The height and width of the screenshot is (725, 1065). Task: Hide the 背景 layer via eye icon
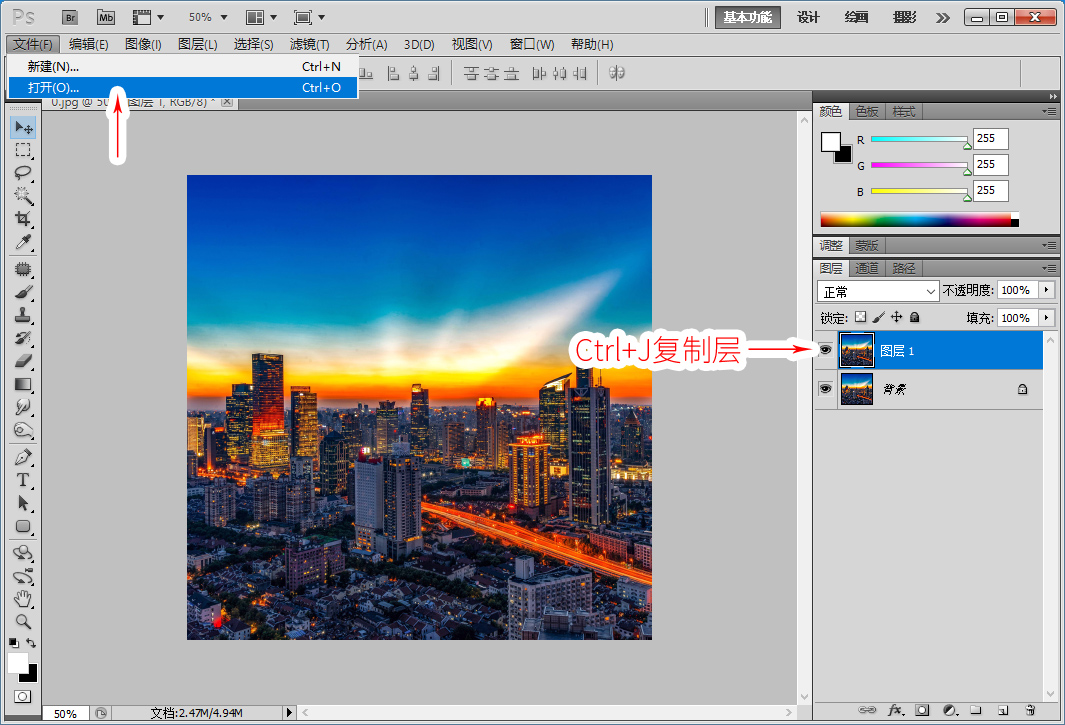point(825,389)
